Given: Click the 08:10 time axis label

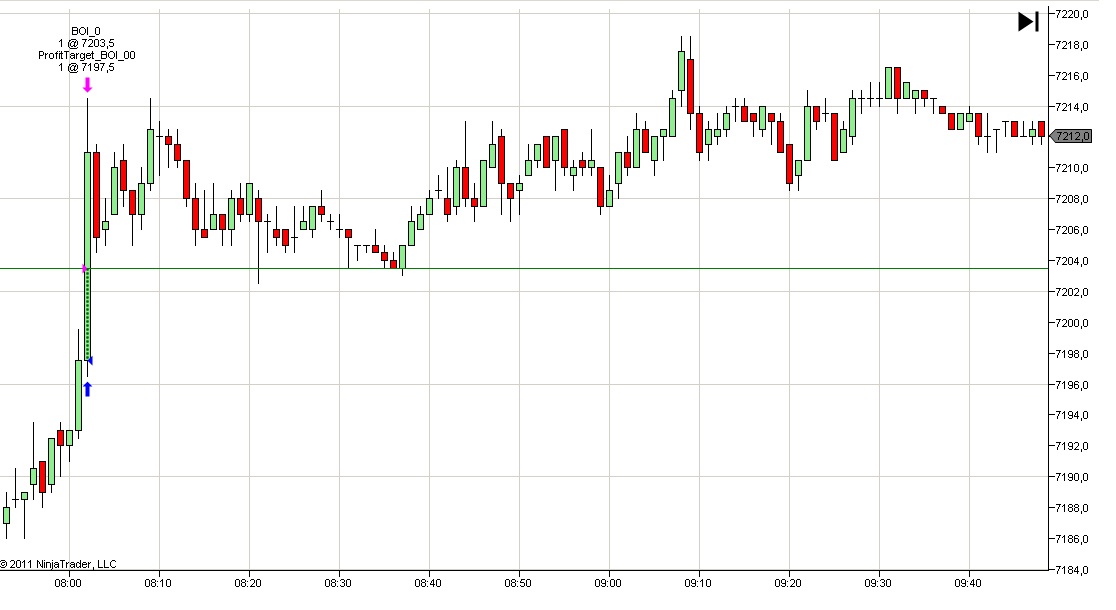Looking at the screenshot, I should [x=158, y=583].
